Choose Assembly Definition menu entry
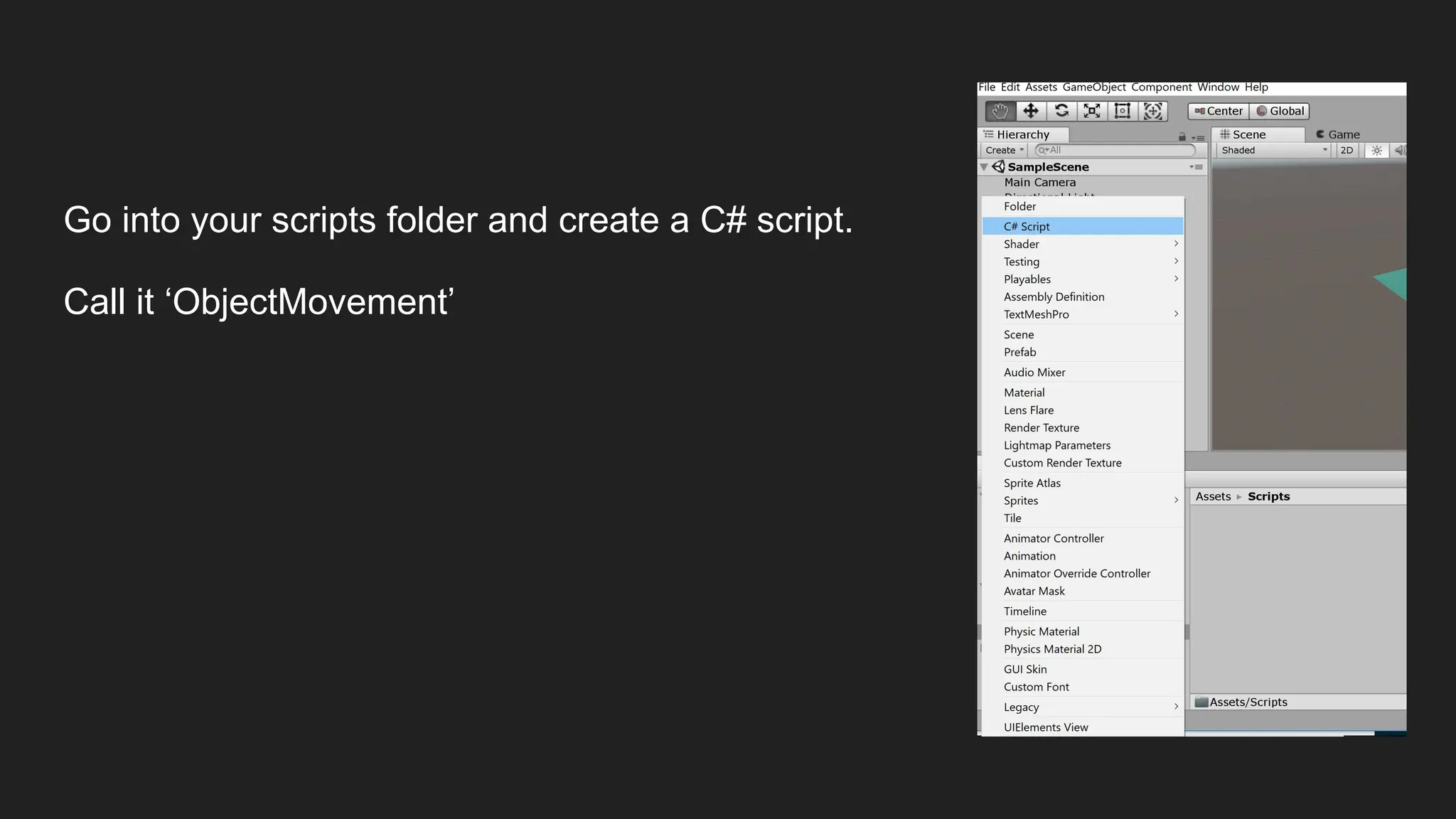Screen dimensions: 1456x819 (1083, 296)
